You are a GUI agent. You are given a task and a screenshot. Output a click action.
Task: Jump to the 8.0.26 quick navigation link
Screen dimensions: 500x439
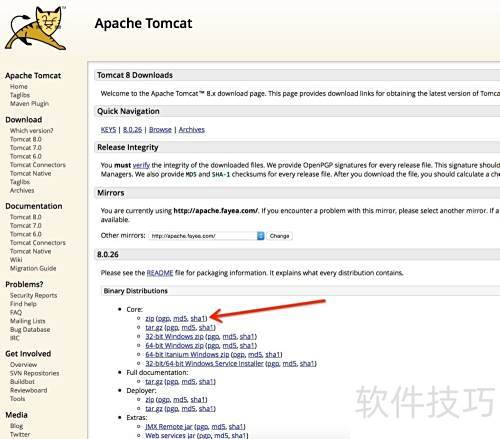(132, 130)
